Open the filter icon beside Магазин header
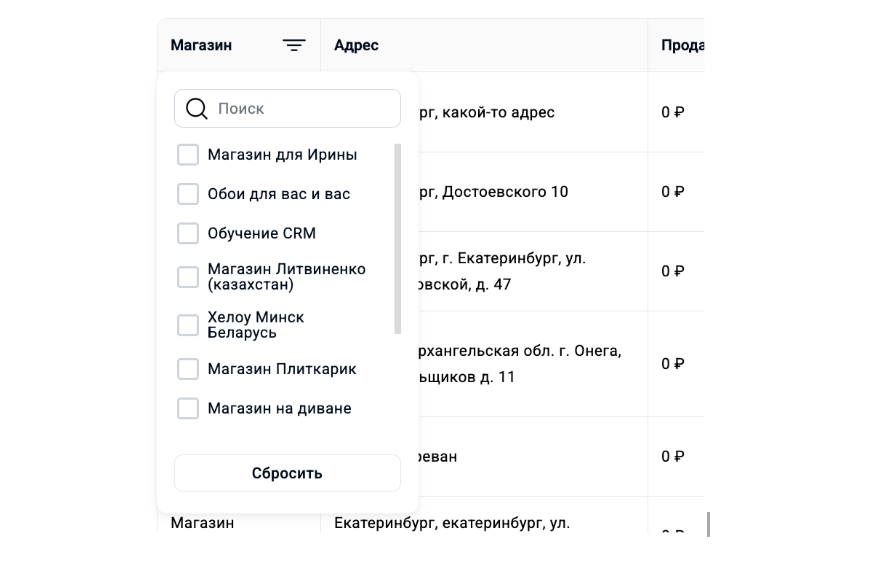 tap(294, 45)
